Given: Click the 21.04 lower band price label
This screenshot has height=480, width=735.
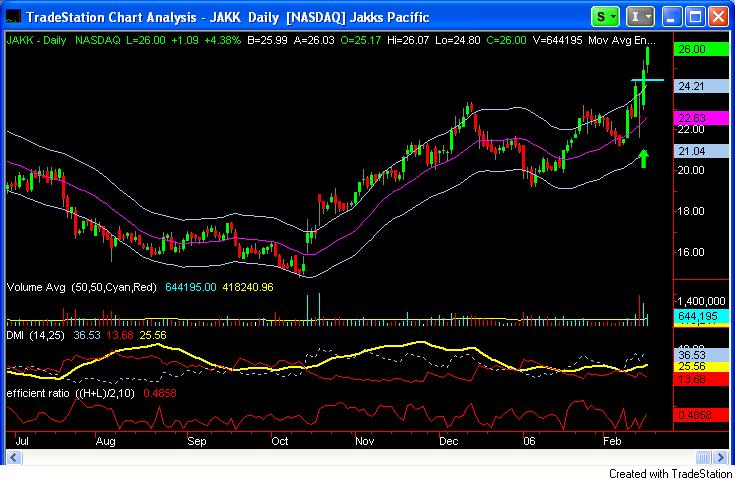Looking at the screenshot, I should (701, 151).
